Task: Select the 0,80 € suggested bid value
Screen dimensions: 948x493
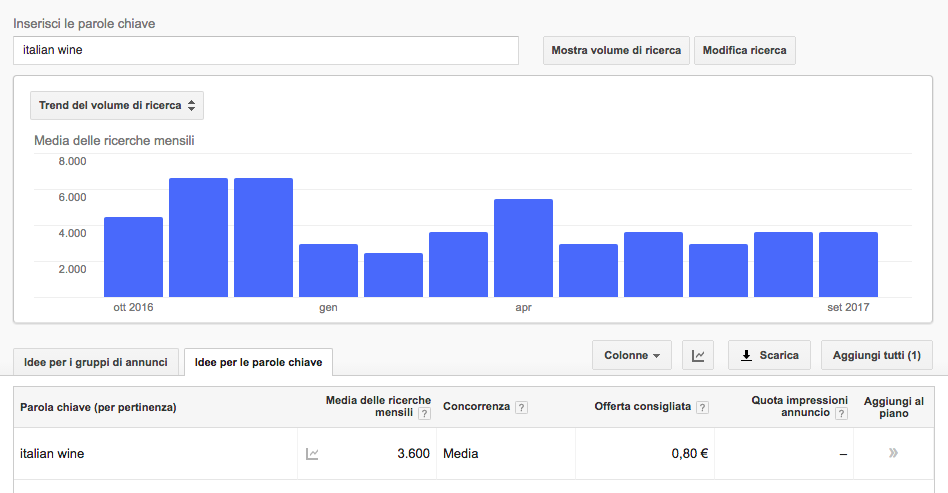Action: click(690, 454)
